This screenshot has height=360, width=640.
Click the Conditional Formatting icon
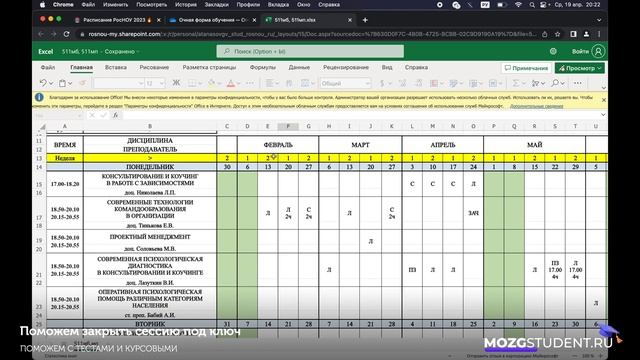tap(434, 83)
